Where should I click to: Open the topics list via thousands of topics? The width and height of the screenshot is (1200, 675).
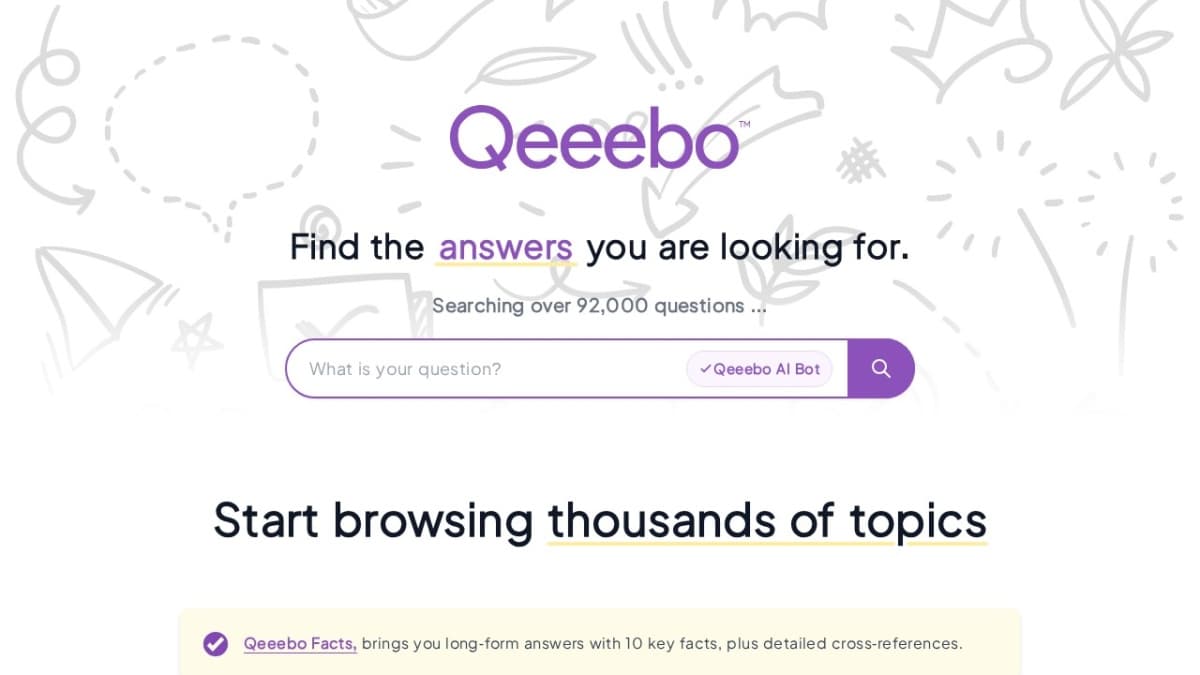[766, 520]
